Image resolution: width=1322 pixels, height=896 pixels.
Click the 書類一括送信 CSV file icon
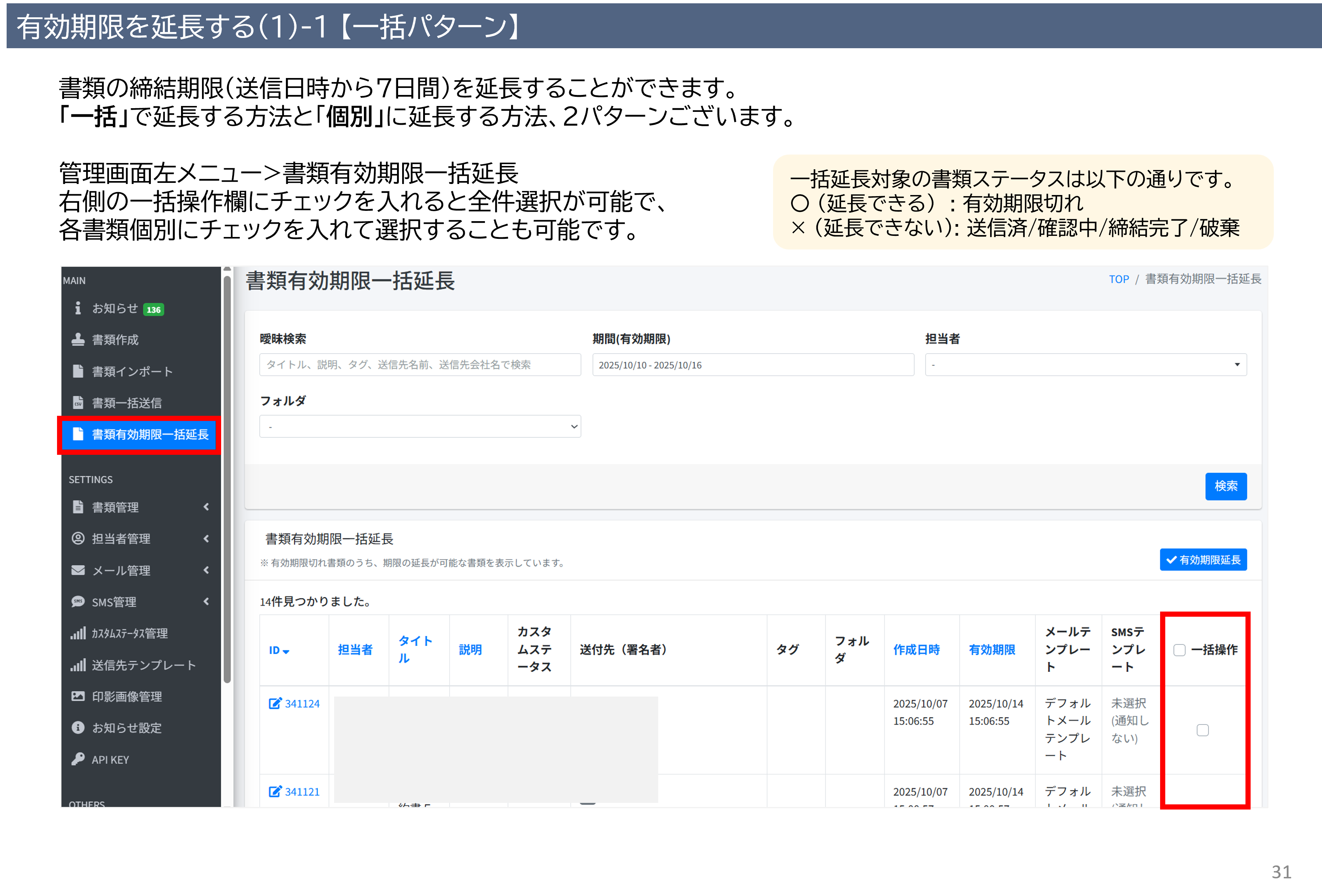point(78,403)
